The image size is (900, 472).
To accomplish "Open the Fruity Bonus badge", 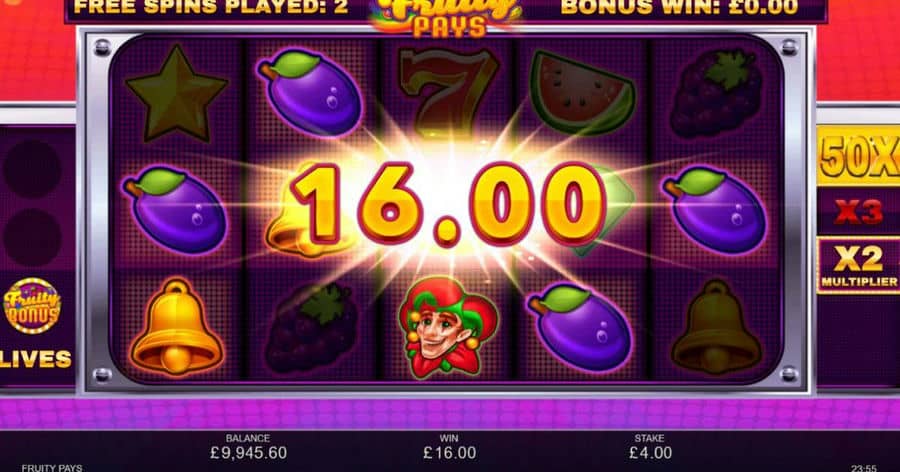I will click(x=32, y=305).
